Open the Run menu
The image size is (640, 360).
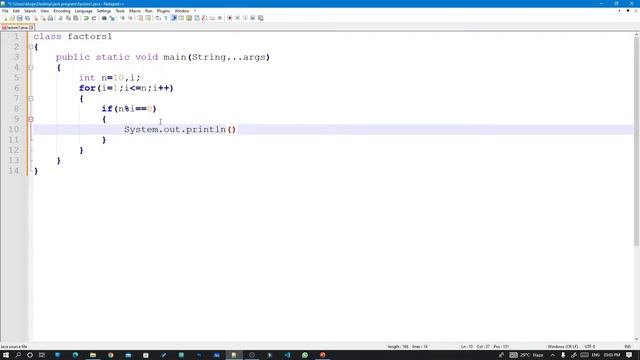149,11
